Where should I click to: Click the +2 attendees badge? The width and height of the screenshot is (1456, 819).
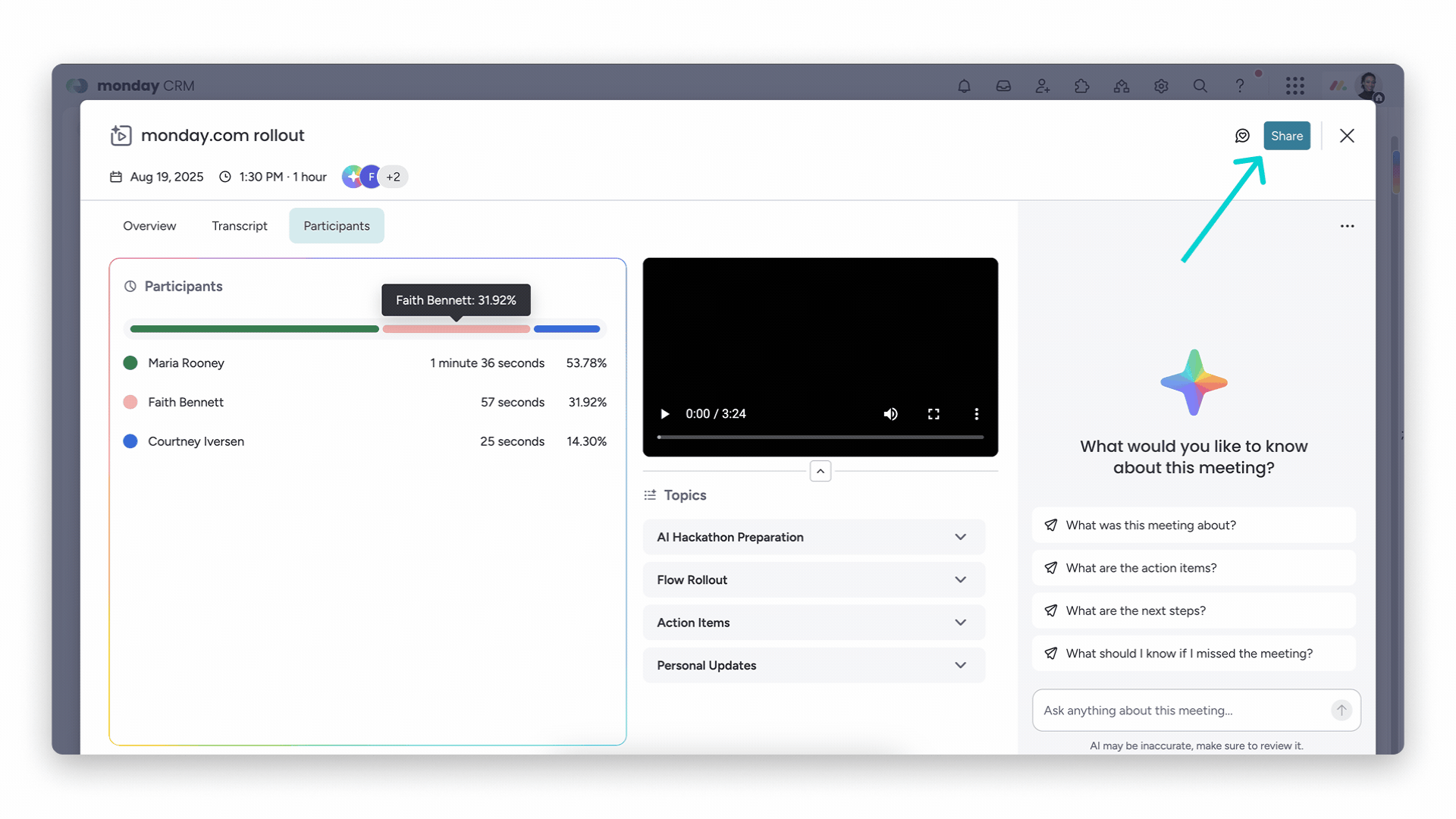click(393, 177)
